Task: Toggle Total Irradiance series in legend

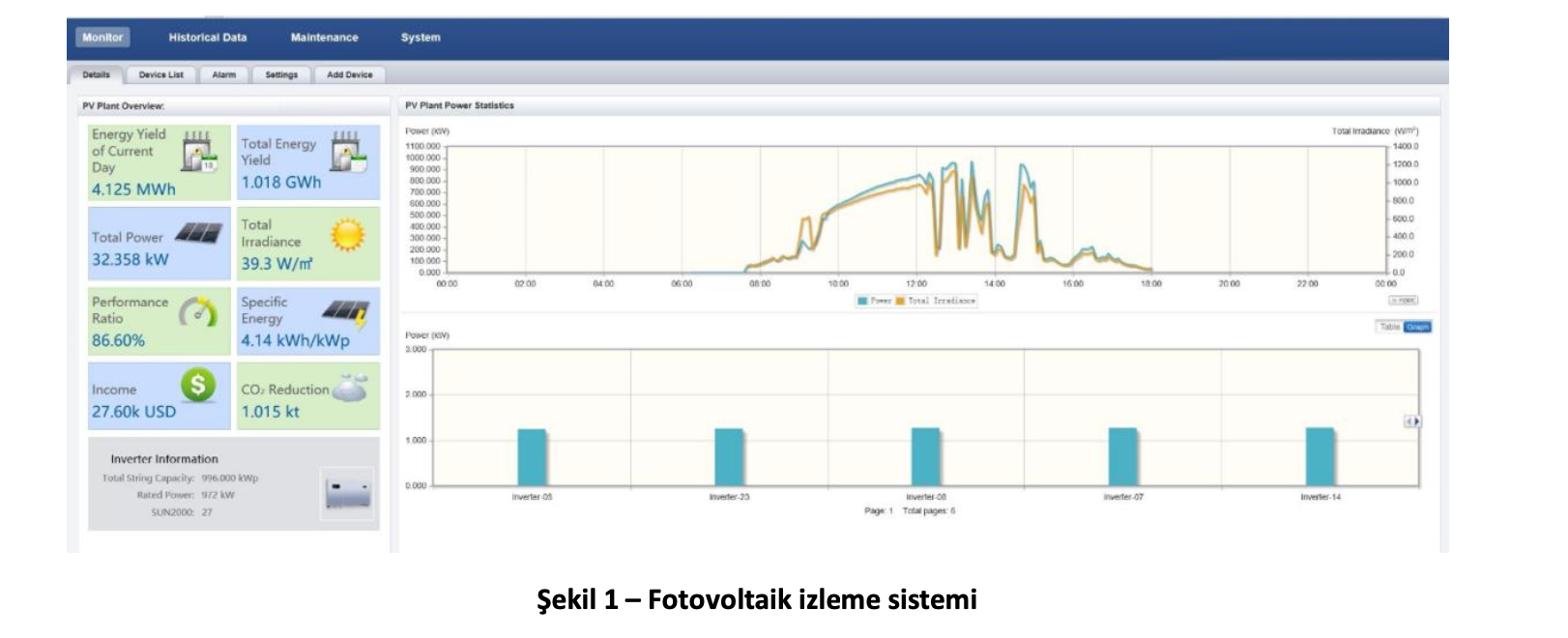Action: point(936,302)
